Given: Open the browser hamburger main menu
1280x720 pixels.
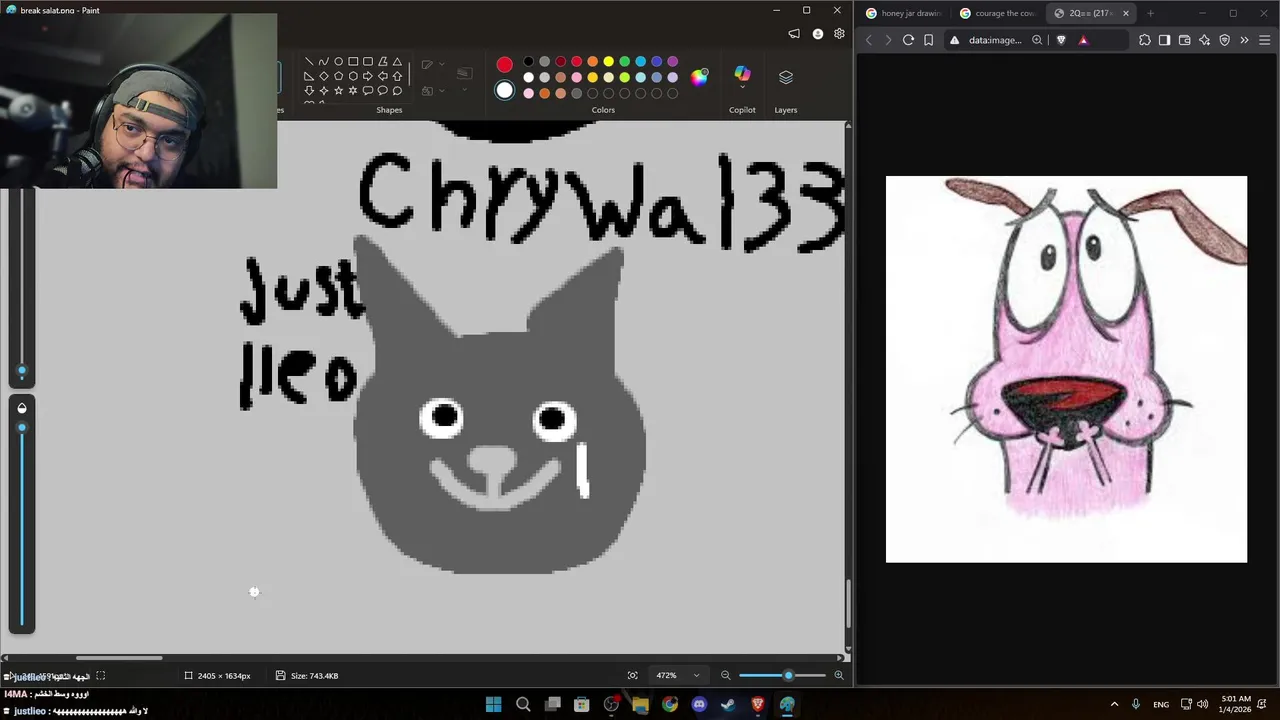Looking at the screenshot, I should click(x=1265, y=40).
